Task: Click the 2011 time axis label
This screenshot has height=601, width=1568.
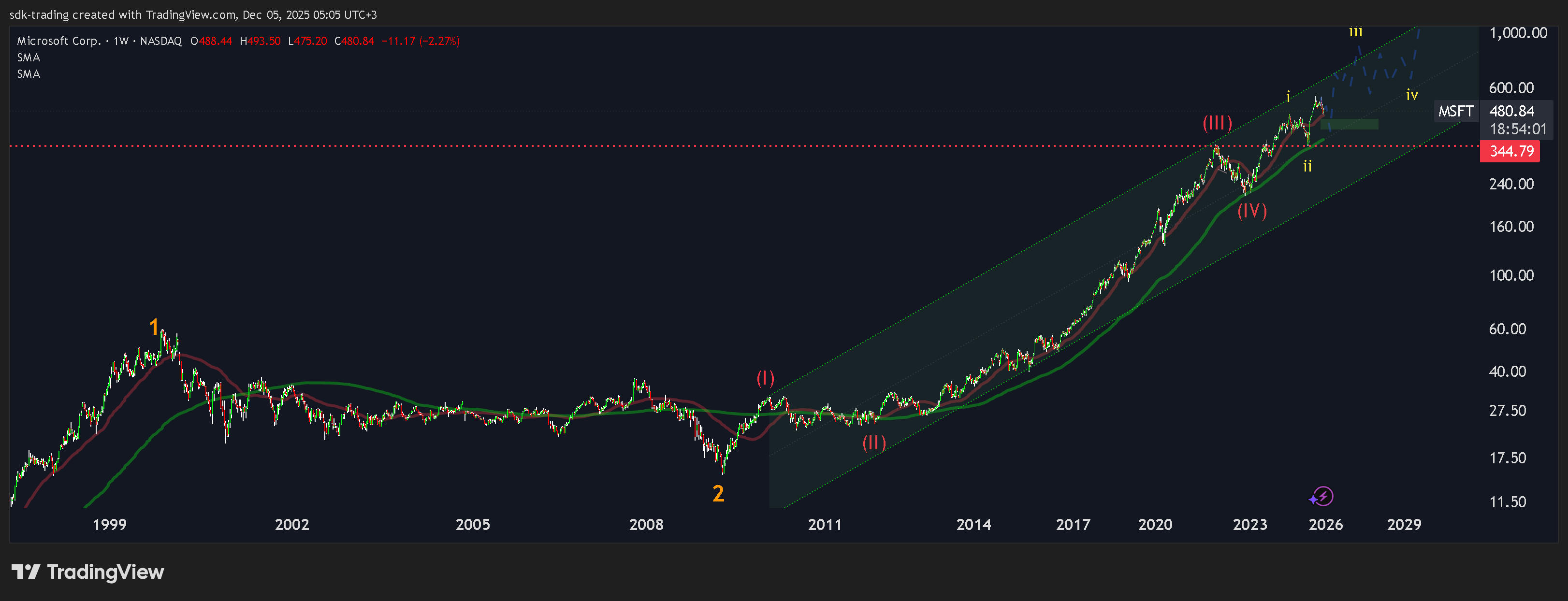Action: [825, 524]
